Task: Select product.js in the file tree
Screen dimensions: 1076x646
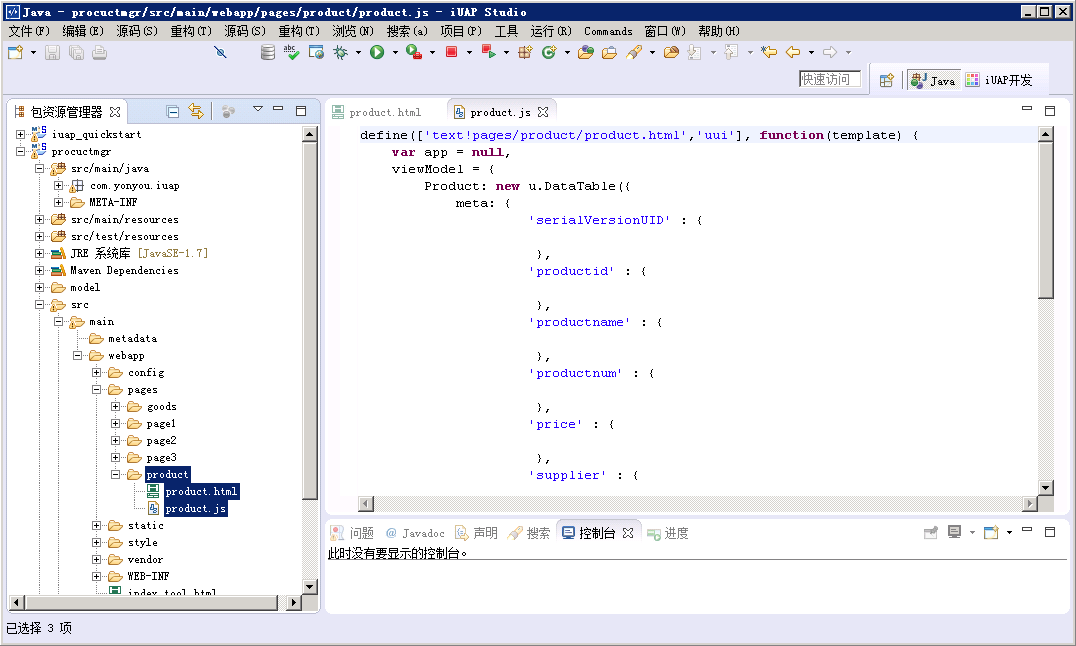Action: [x=195, y=508]
